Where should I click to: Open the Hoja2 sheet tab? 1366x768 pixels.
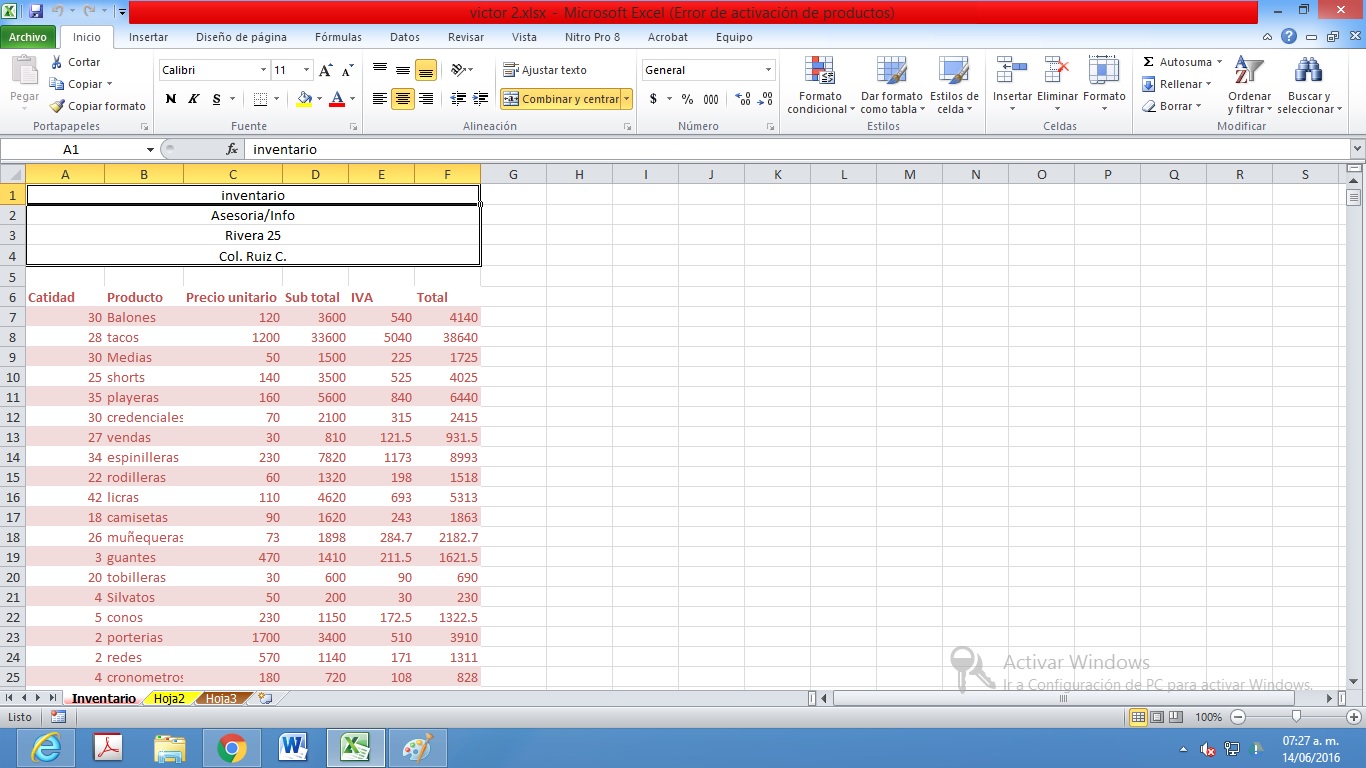[x=168, y=698]
